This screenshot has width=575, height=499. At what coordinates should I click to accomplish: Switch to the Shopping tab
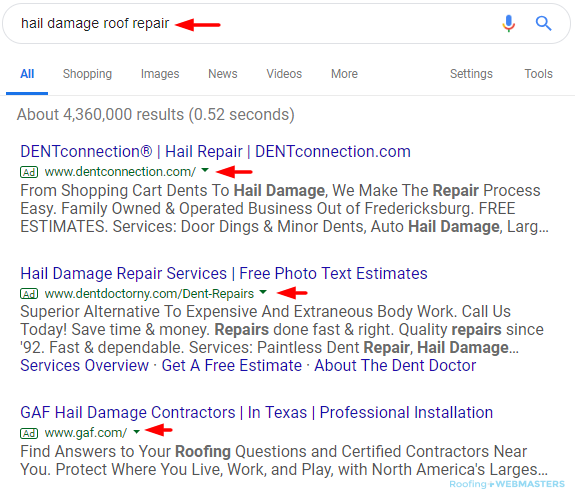pyautogui.click(x=87, y=74)
